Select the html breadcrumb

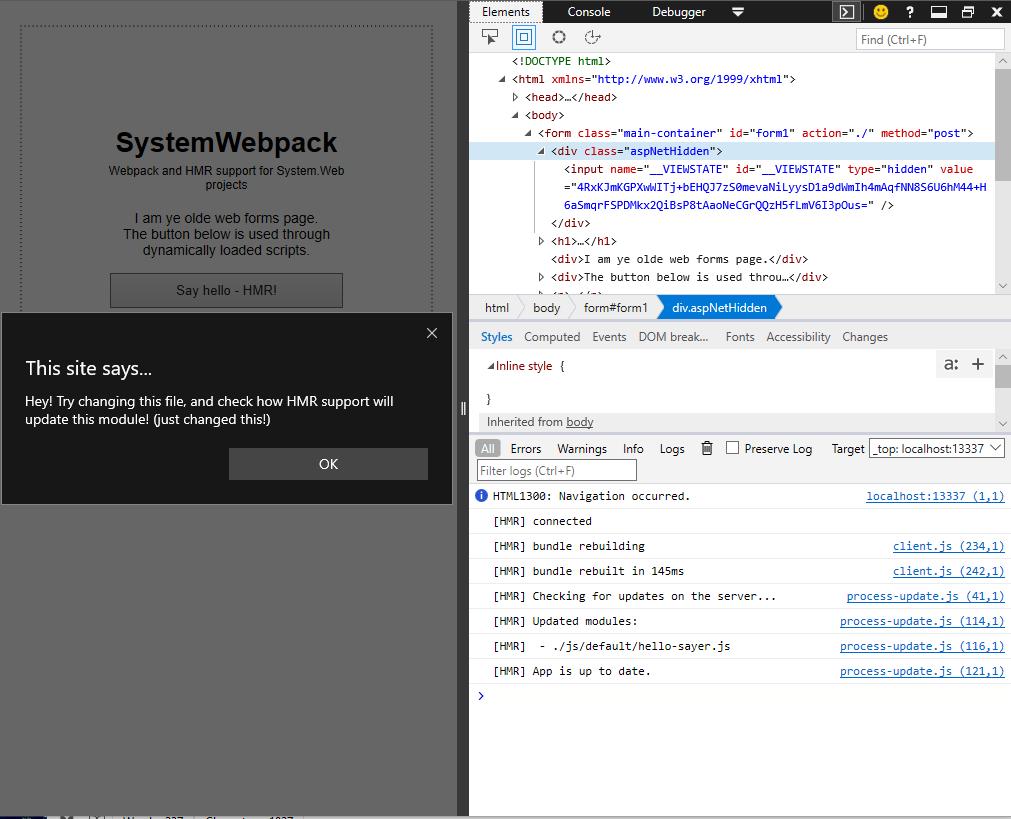(x=496, y=308)
